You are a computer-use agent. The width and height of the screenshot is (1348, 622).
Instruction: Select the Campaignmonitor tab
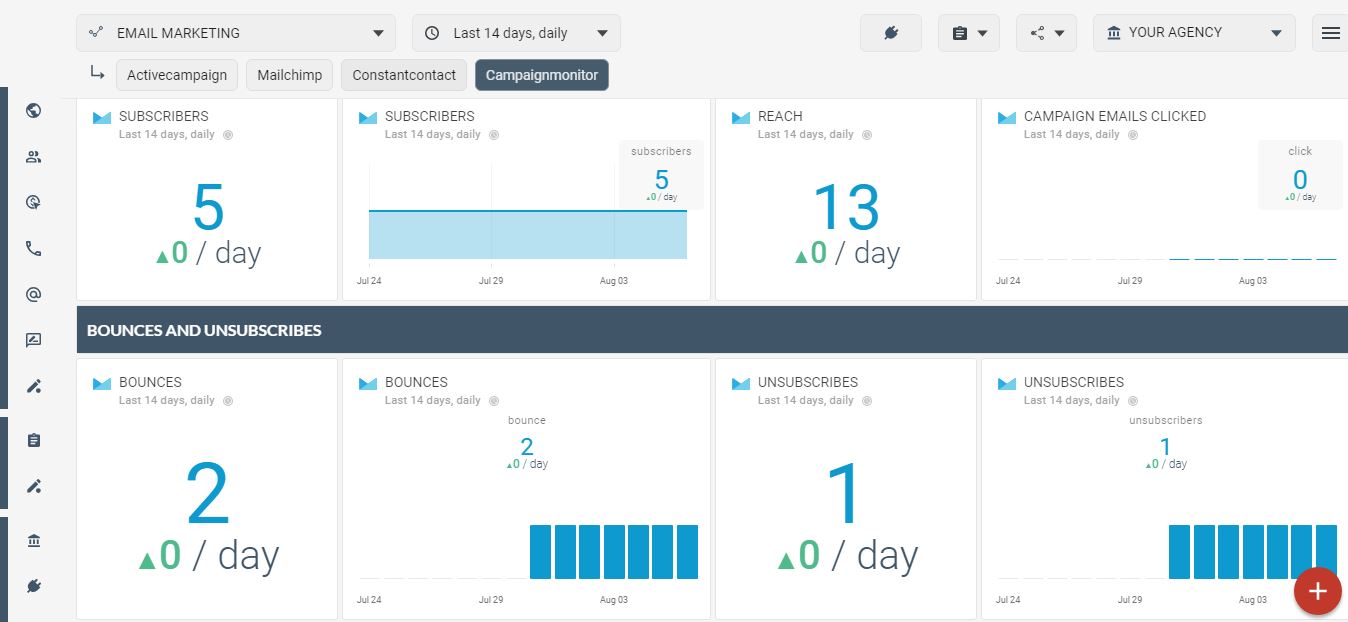(x=542, y=75)
